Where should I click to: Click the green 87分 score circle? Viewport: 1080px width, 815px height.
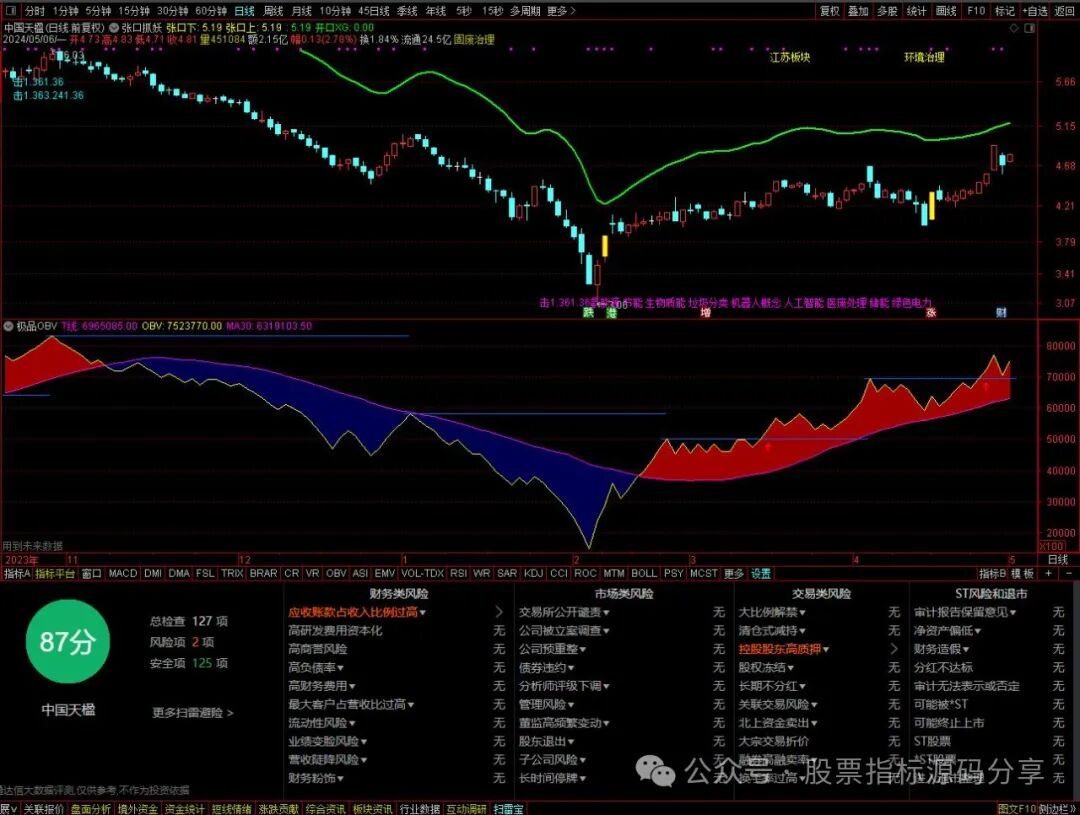[x=67, y=641]
